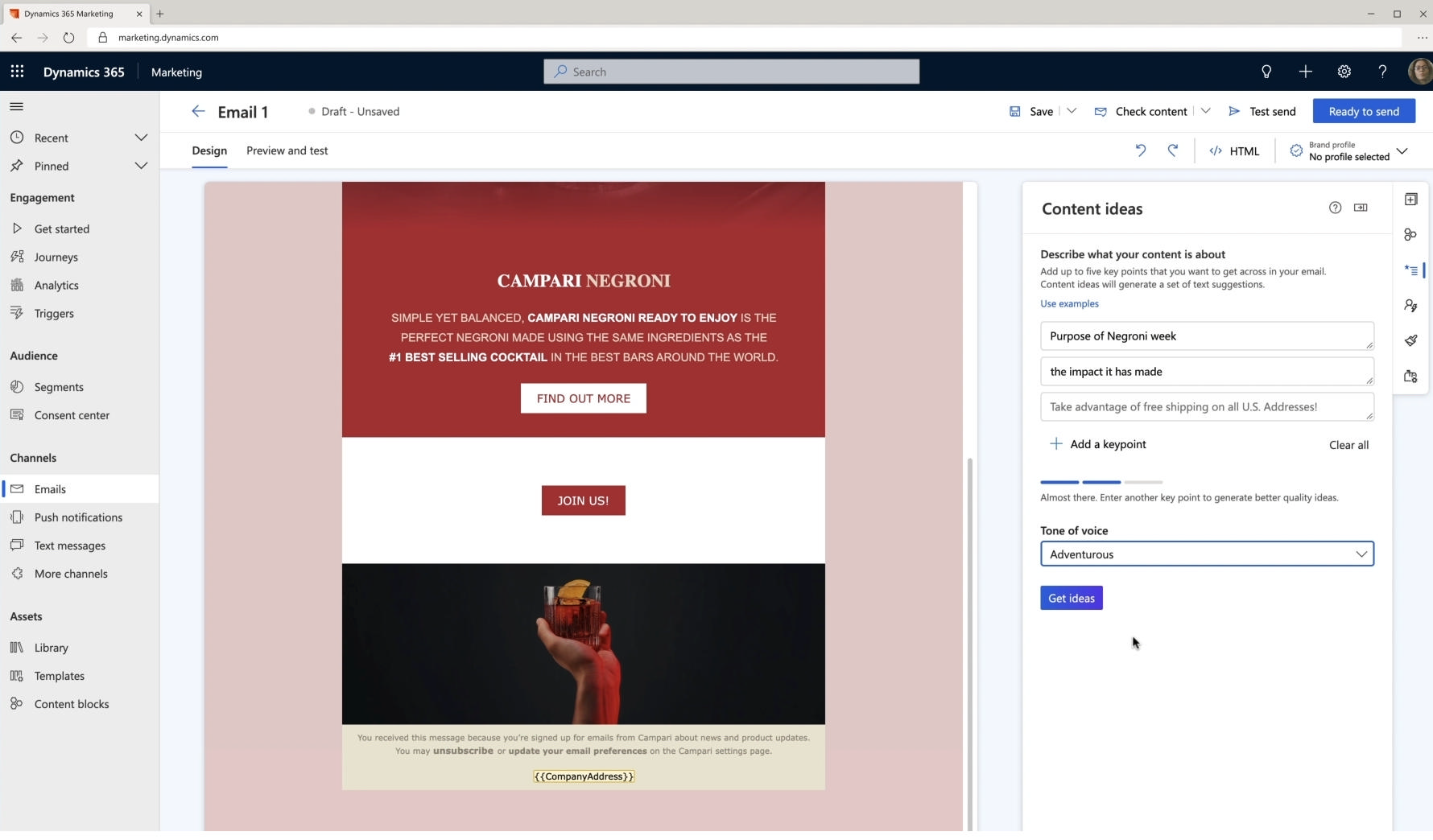Switch to the Preview and test tab
Image resolution: width=1433 pixels, height=840 pixels.
click(x=287, y=150)
